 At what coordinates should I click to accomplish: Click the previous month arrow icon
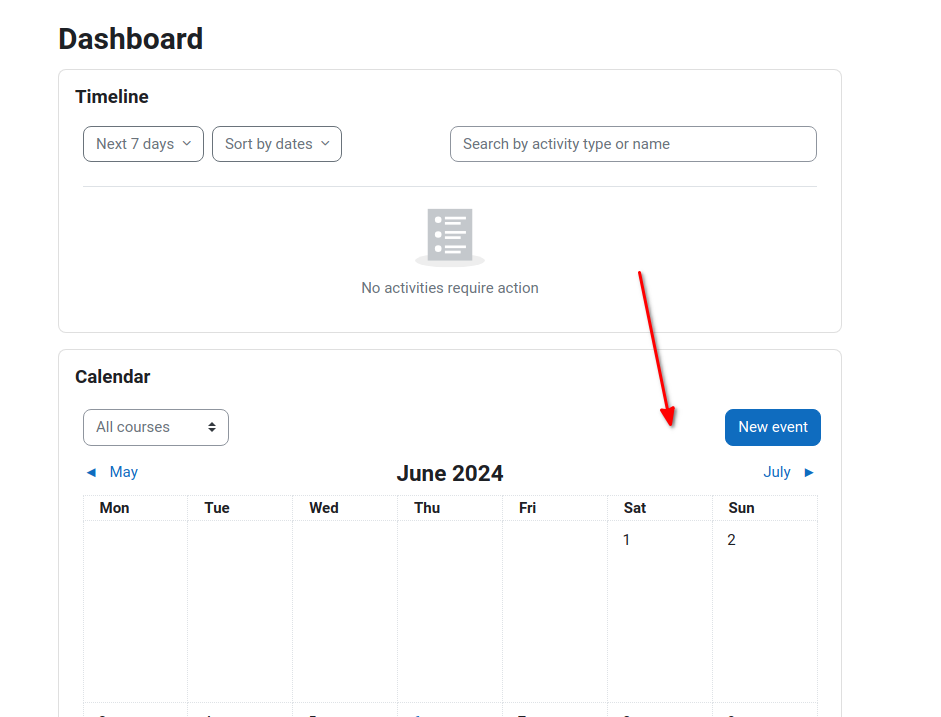pos(91,473)
